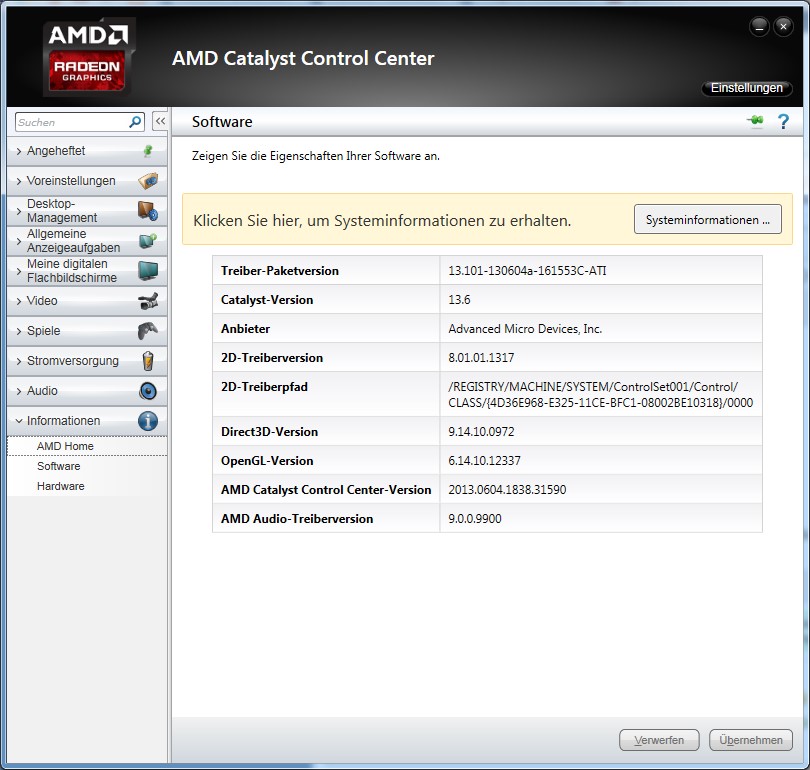Image resolution: width=810 pixels, height=770 pixels.
Task: Click the Stromversorgung battery icon
Action: pos(148,360)
